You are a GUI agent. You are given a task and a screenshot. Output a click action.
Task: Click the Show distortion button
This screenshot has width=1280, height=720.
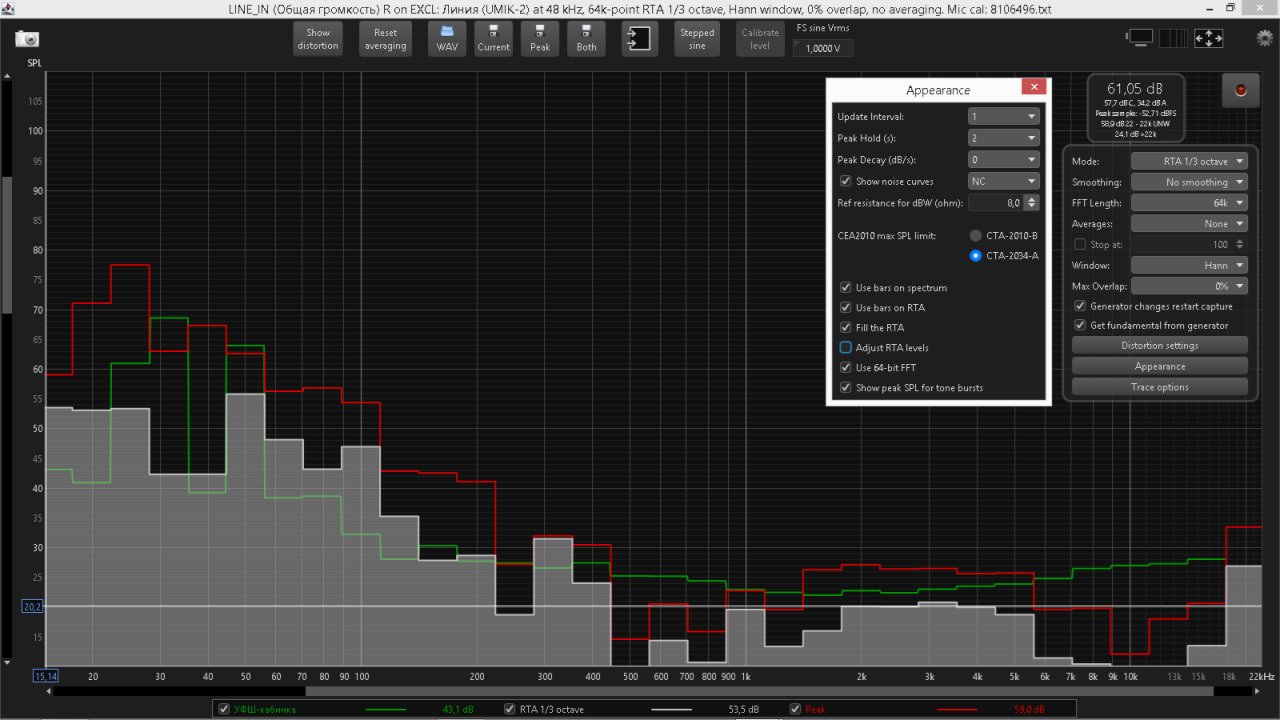pyautogui.click(x=318, y=39)
